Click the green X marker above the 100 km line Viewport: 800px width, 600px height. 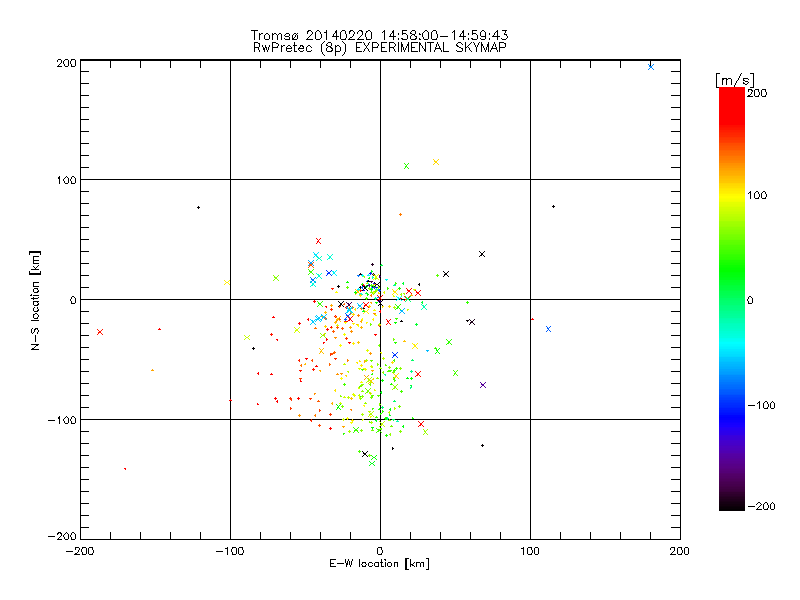click(x=407, y=166)
